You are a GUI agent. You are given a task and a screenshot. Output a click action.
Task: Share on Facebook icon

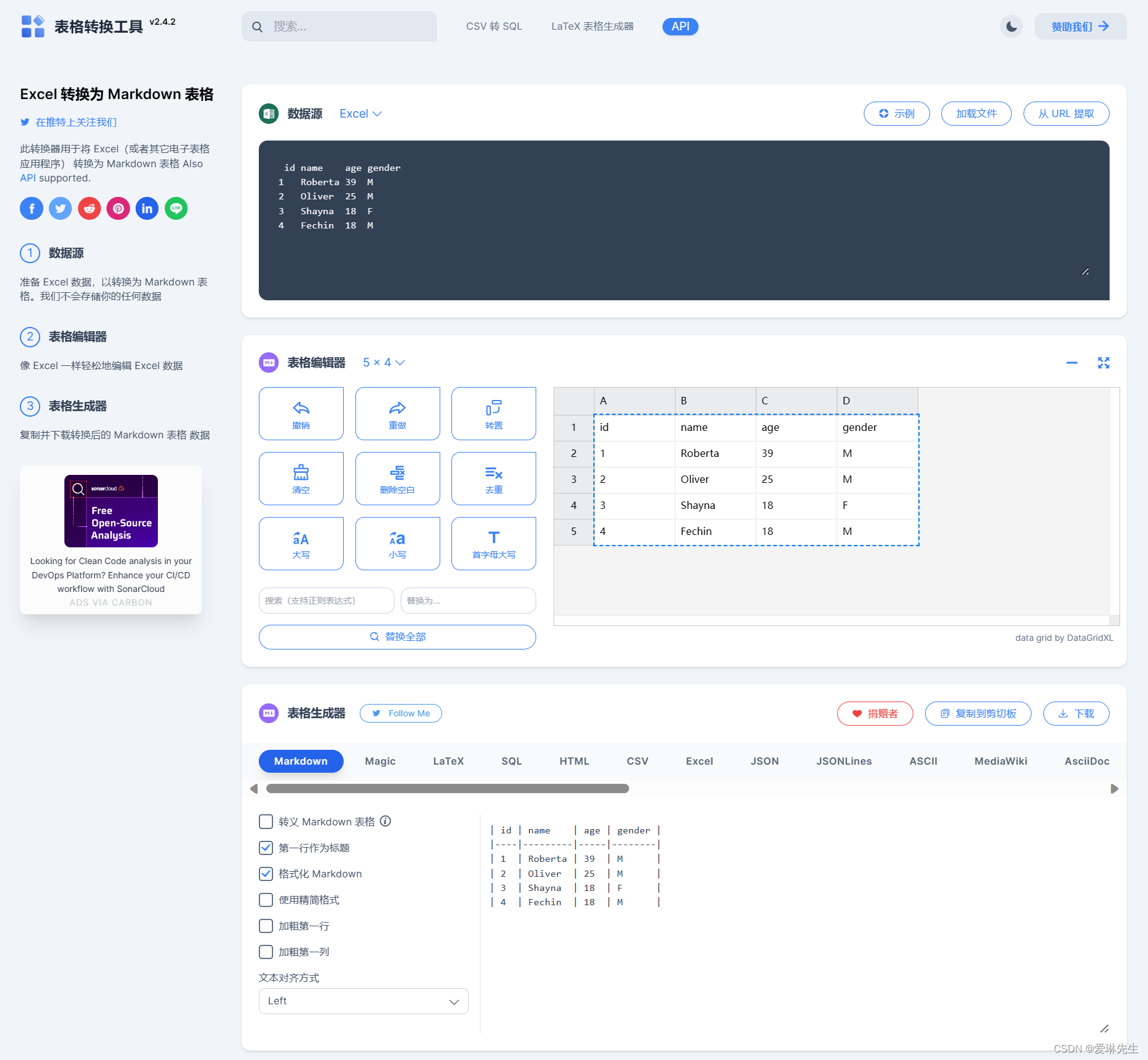[x=32, y=208]
